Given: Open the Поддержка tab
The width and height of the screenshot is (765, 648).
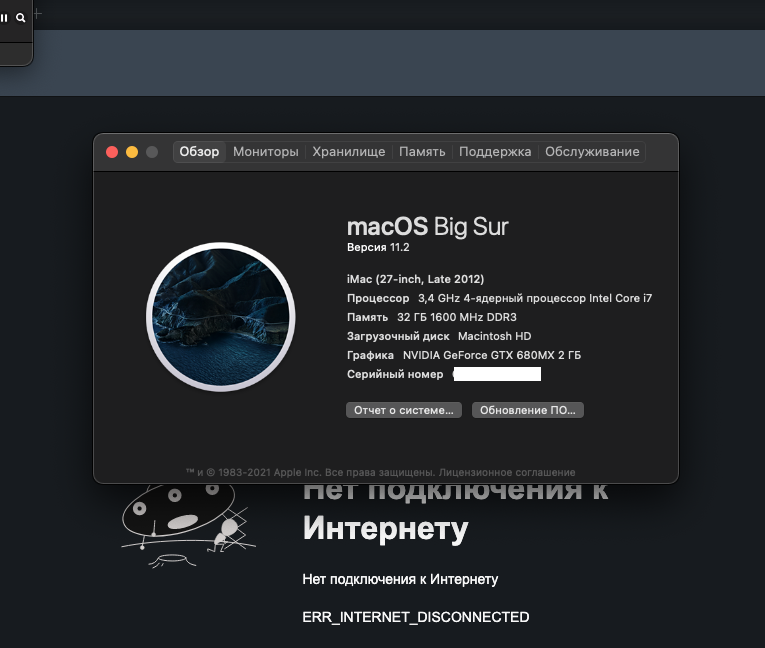Looking at the screenshot, I should pyautogui.click(x=495, y=152).
